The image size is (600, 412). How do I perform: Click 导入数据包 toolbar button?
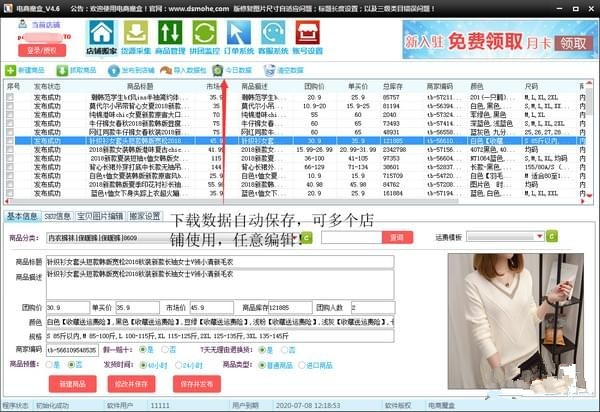(x=180, y=71)
